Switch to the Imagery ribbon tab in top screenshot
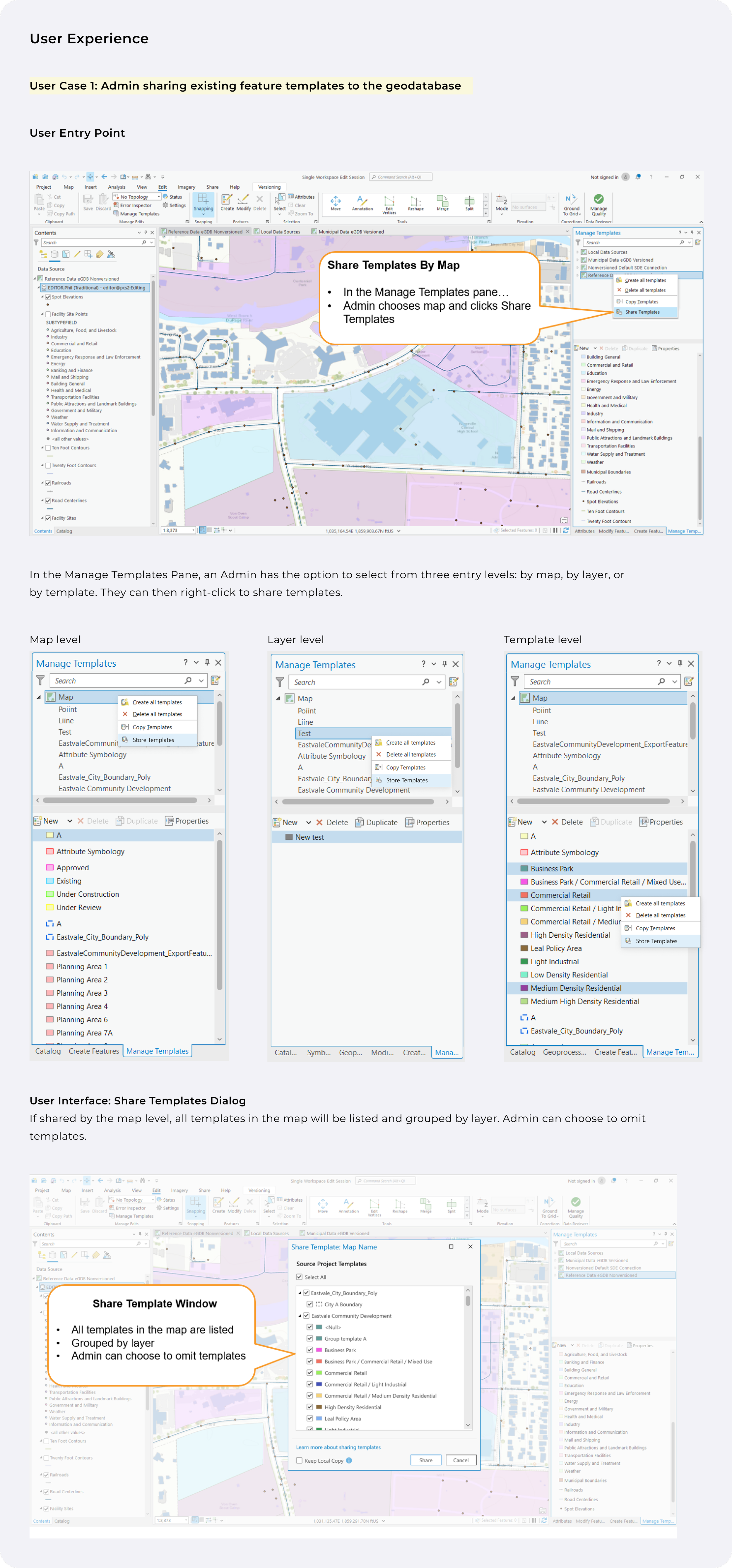This screenshot has height=1568, width=732. click(186, 187)
